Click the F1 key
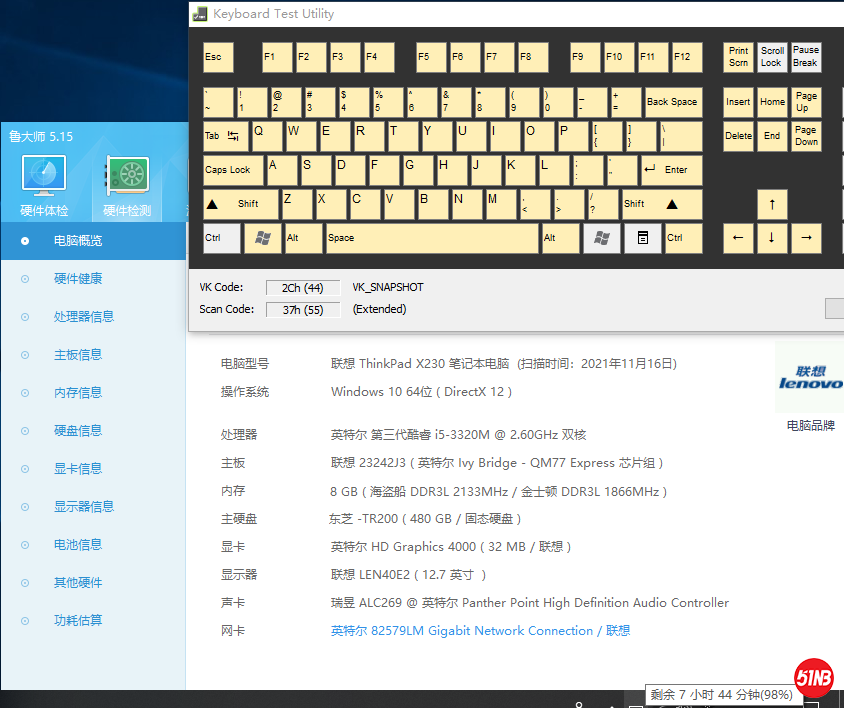This screenshot has width=844, height=708. click(277, 57)
